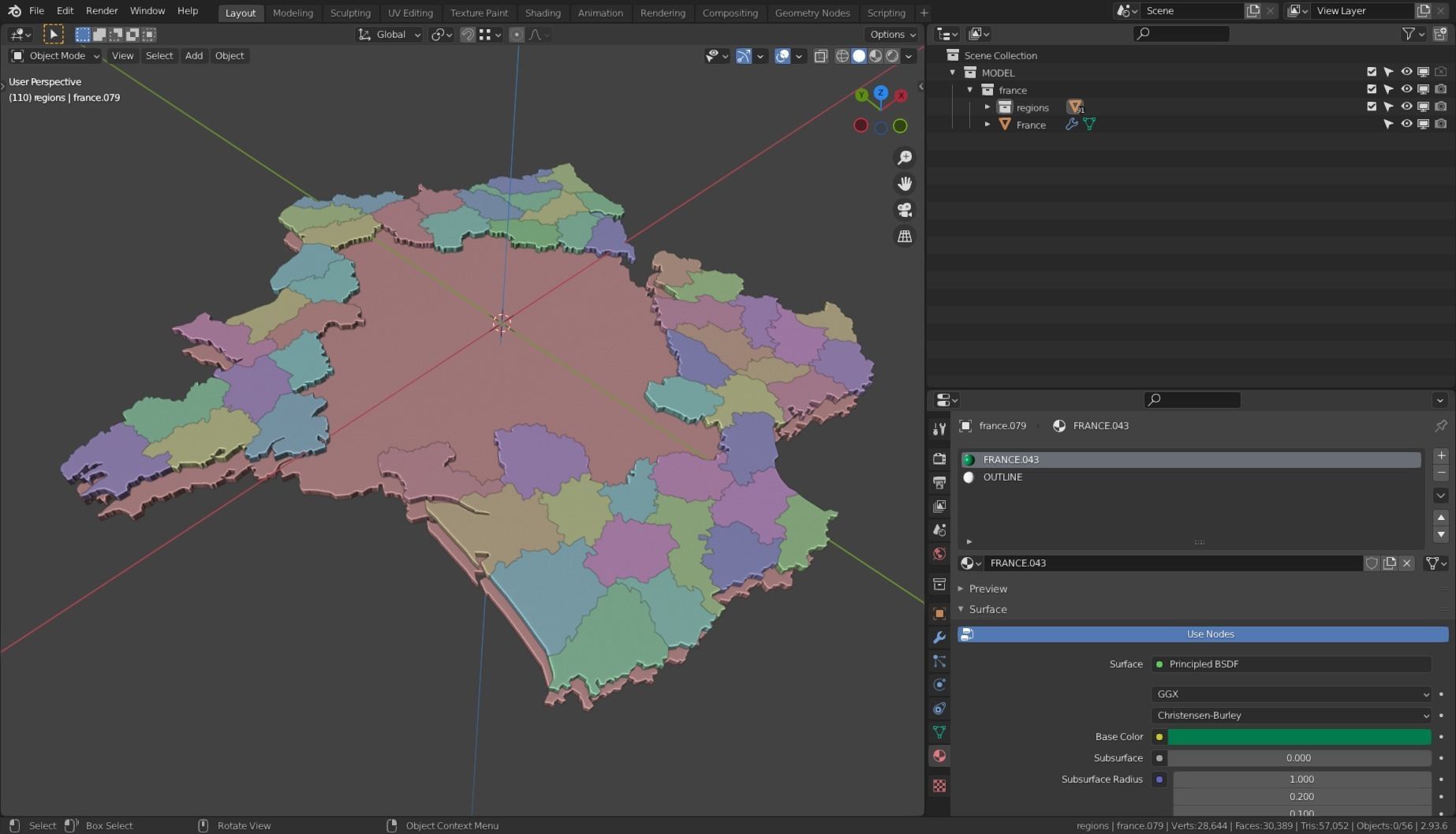Viewport: 1456px width, 834px height.
Task: Move material slot up arrow
Action: coord(1441,518)
